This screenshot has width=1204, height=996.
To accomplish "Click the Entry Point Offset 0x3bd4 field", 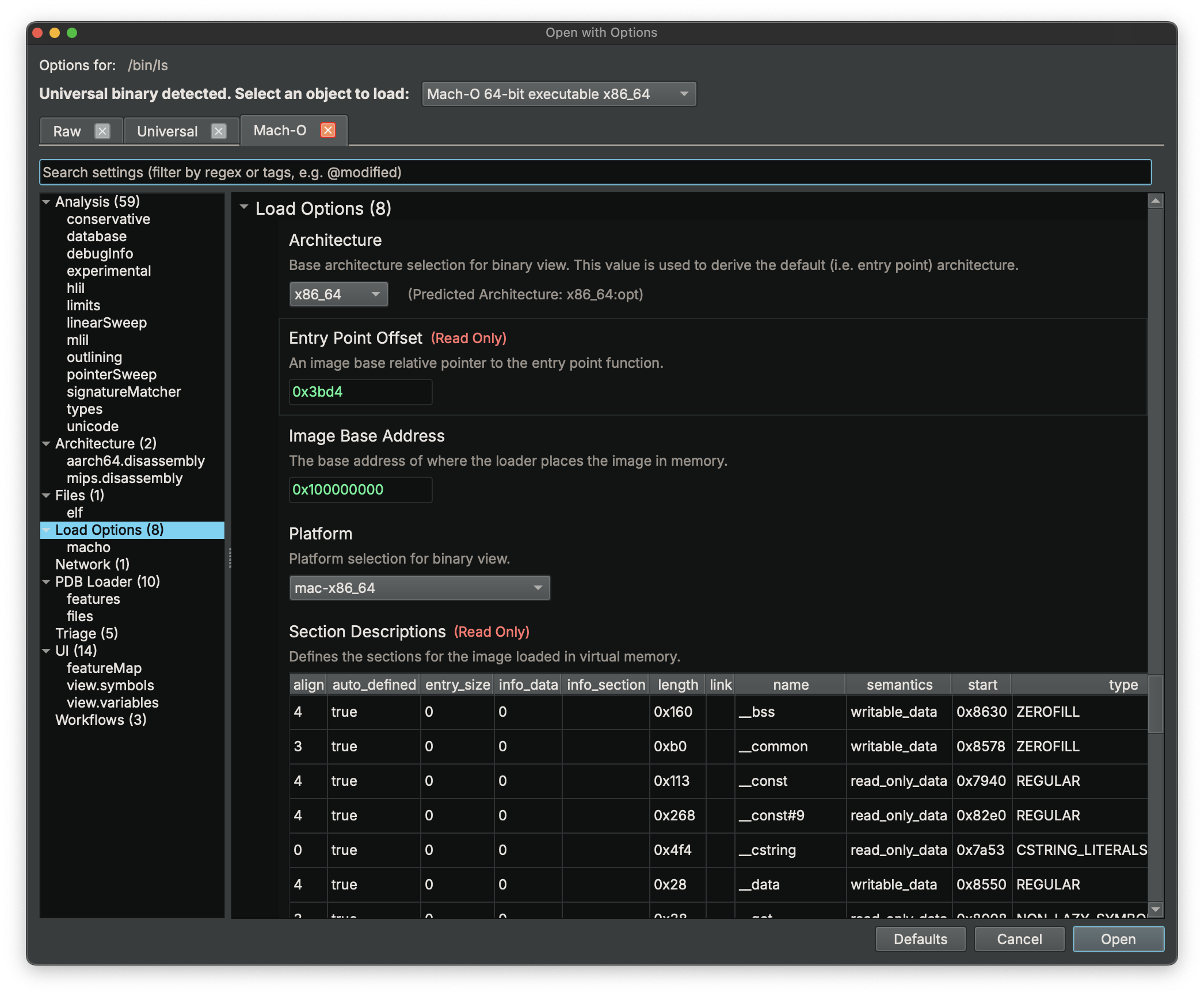I will point(360,391).
